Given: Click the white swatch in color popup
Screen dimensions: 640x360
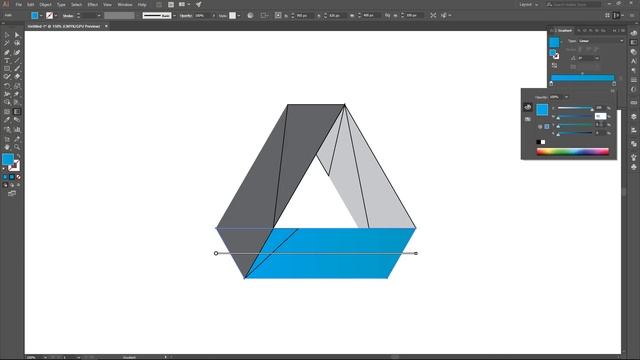Looking at the screenshot, I should 543,142.
